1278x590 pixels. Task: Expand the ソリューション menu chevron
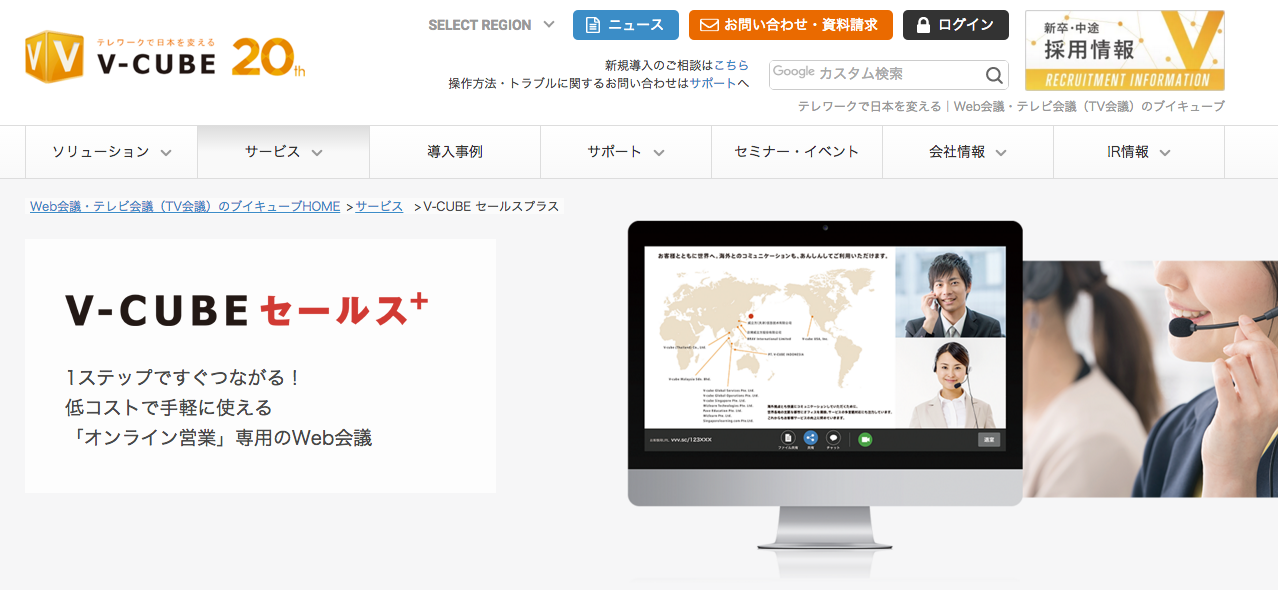166,153
